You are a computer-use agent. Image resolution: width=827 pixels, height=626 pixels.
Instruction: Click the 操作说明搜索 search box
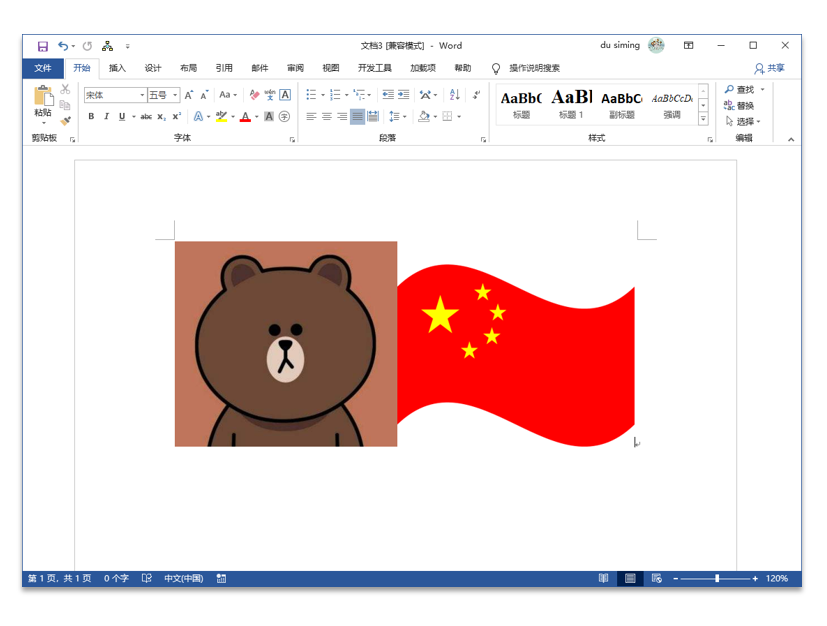click(534, 68)
